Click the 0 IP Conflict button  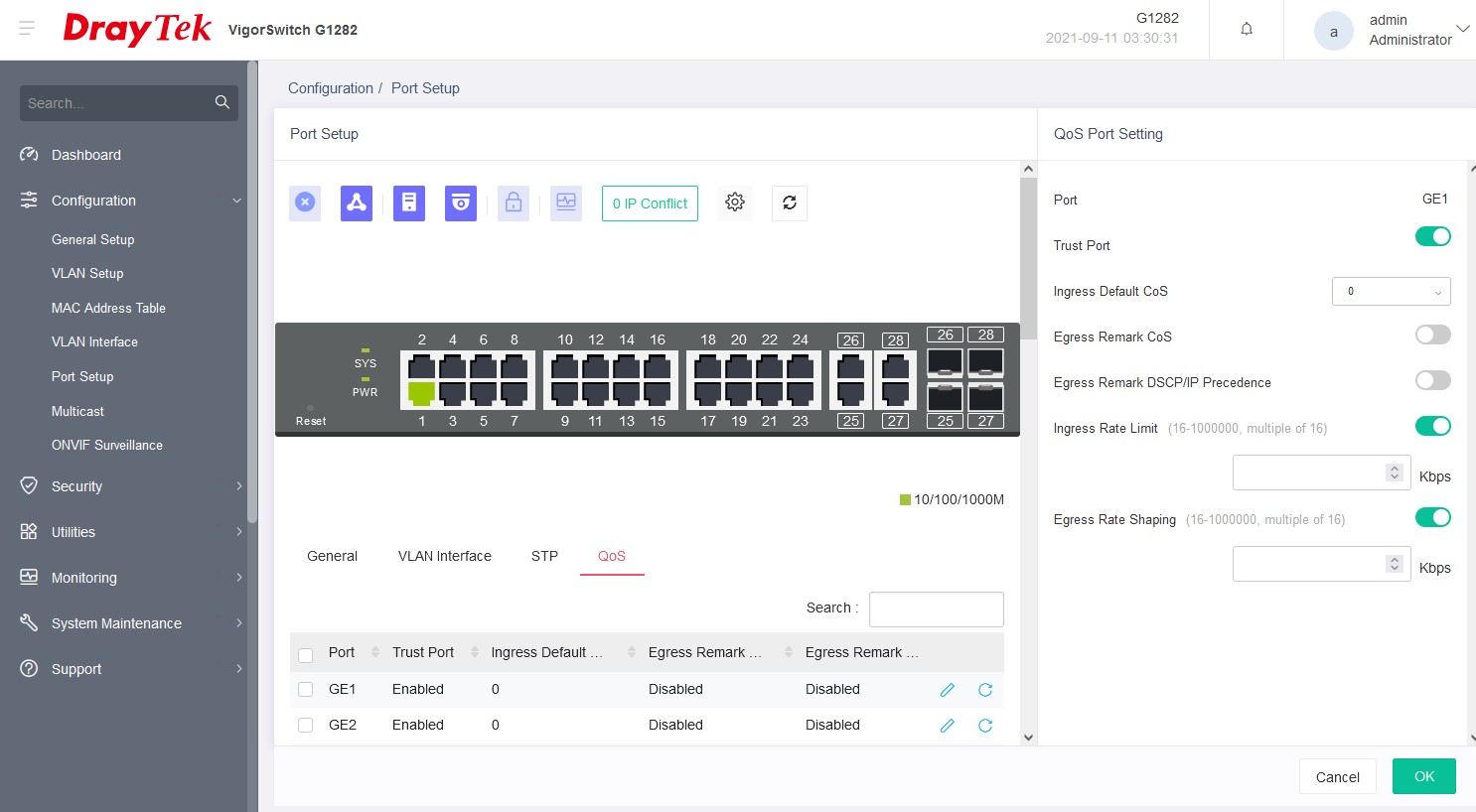click(x=650, y=203)
